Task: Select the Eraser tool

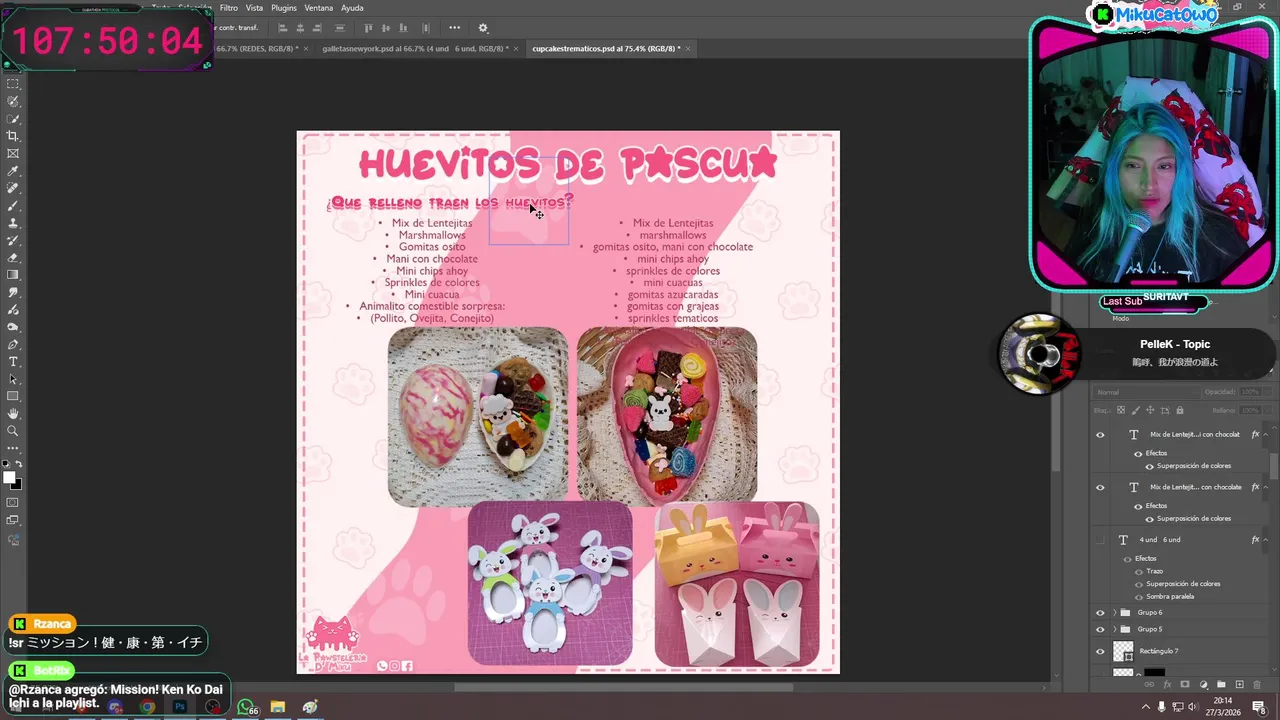Action: (13, 257)
